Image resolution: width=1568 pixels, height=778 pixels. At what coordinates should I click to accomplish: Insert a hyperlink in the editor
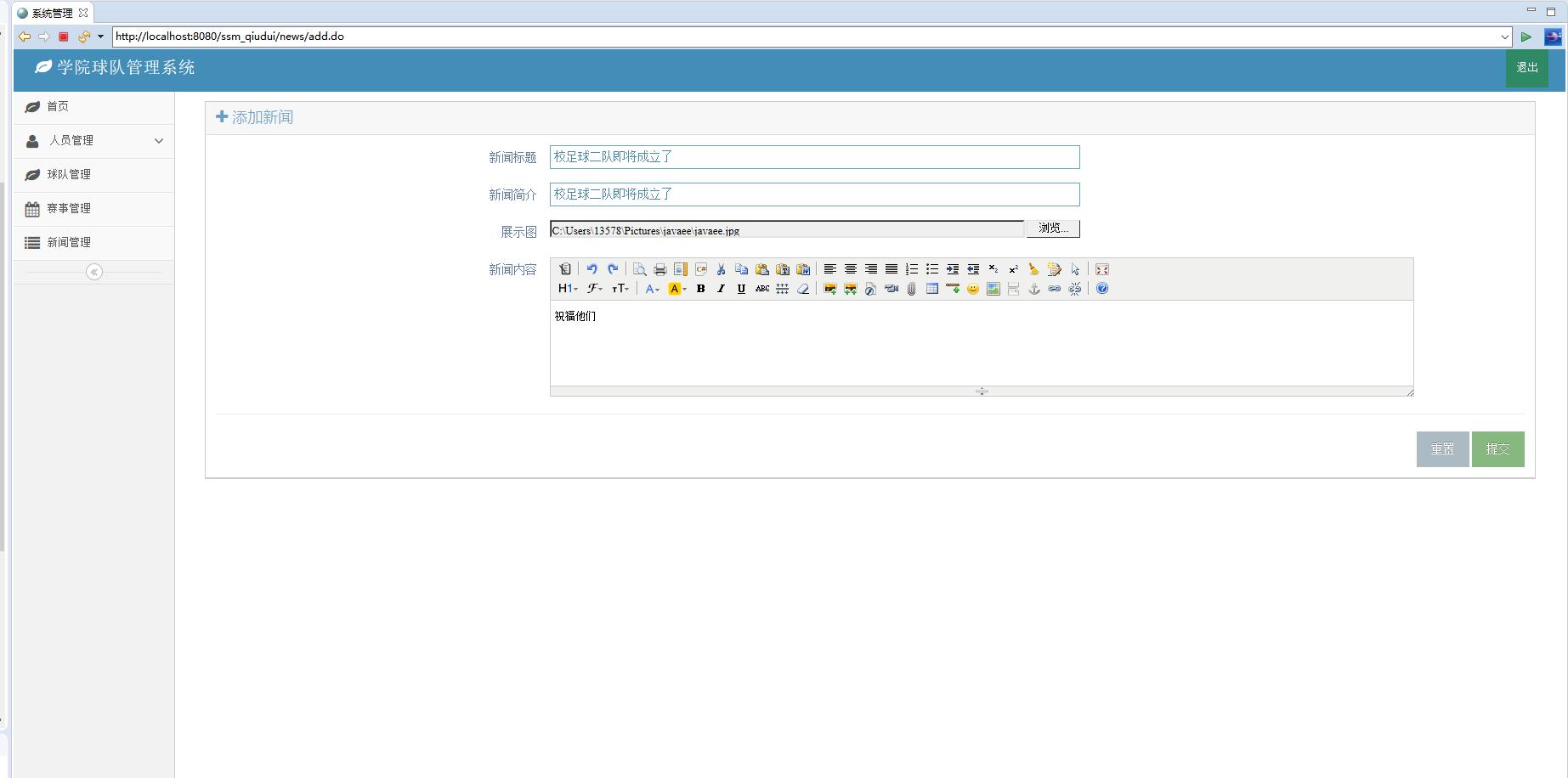click(x=1055, y=289)
